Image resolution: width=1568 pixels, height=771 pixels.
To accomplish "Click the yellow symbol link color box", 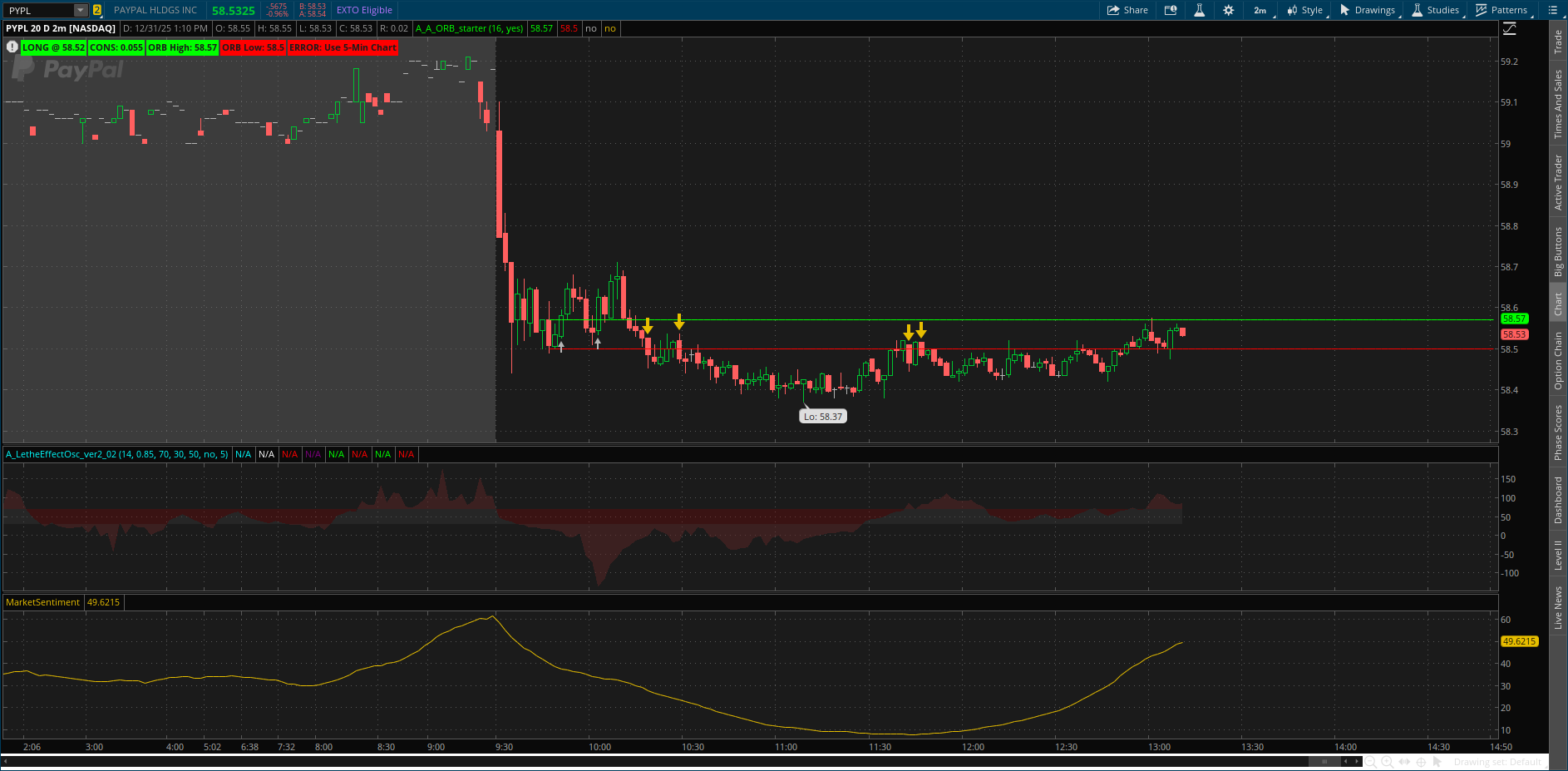I will pyautogui.click(x=97, y=10).
